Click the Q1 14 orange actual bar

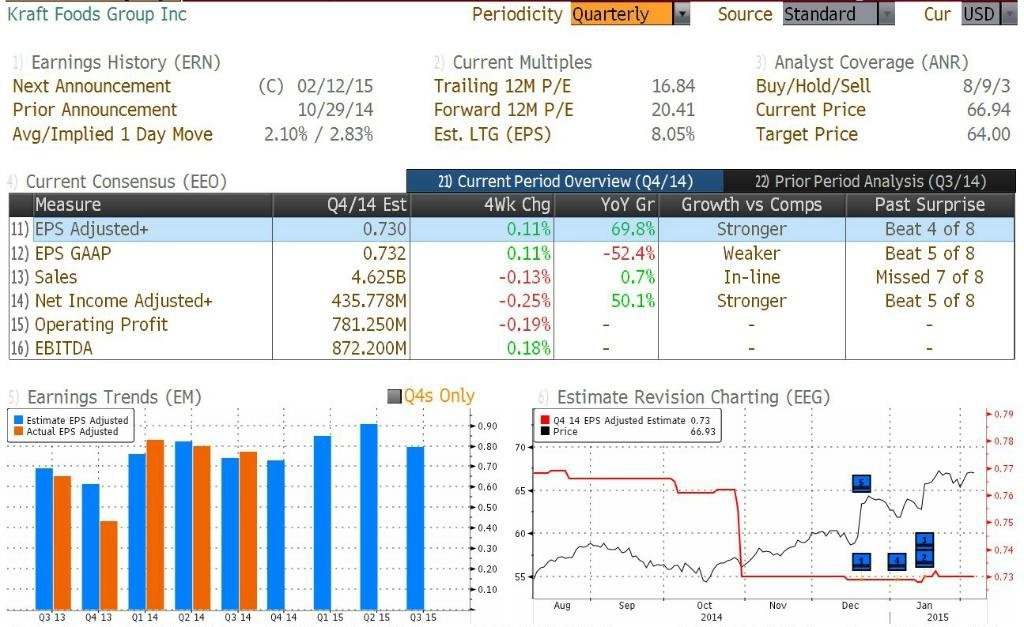[x=155, y=525]
